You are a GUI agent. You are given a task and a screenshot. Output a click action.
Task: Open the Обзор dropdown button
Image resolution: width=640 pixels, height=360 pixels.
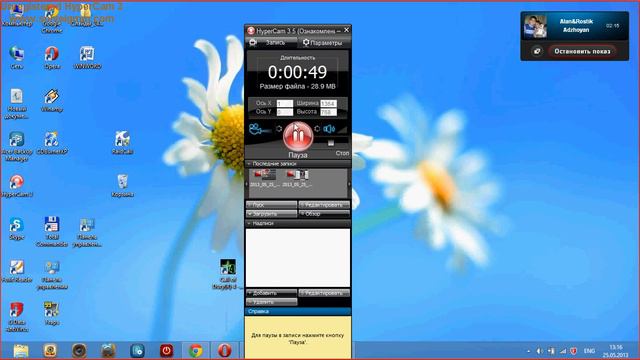tap(324, 213)
